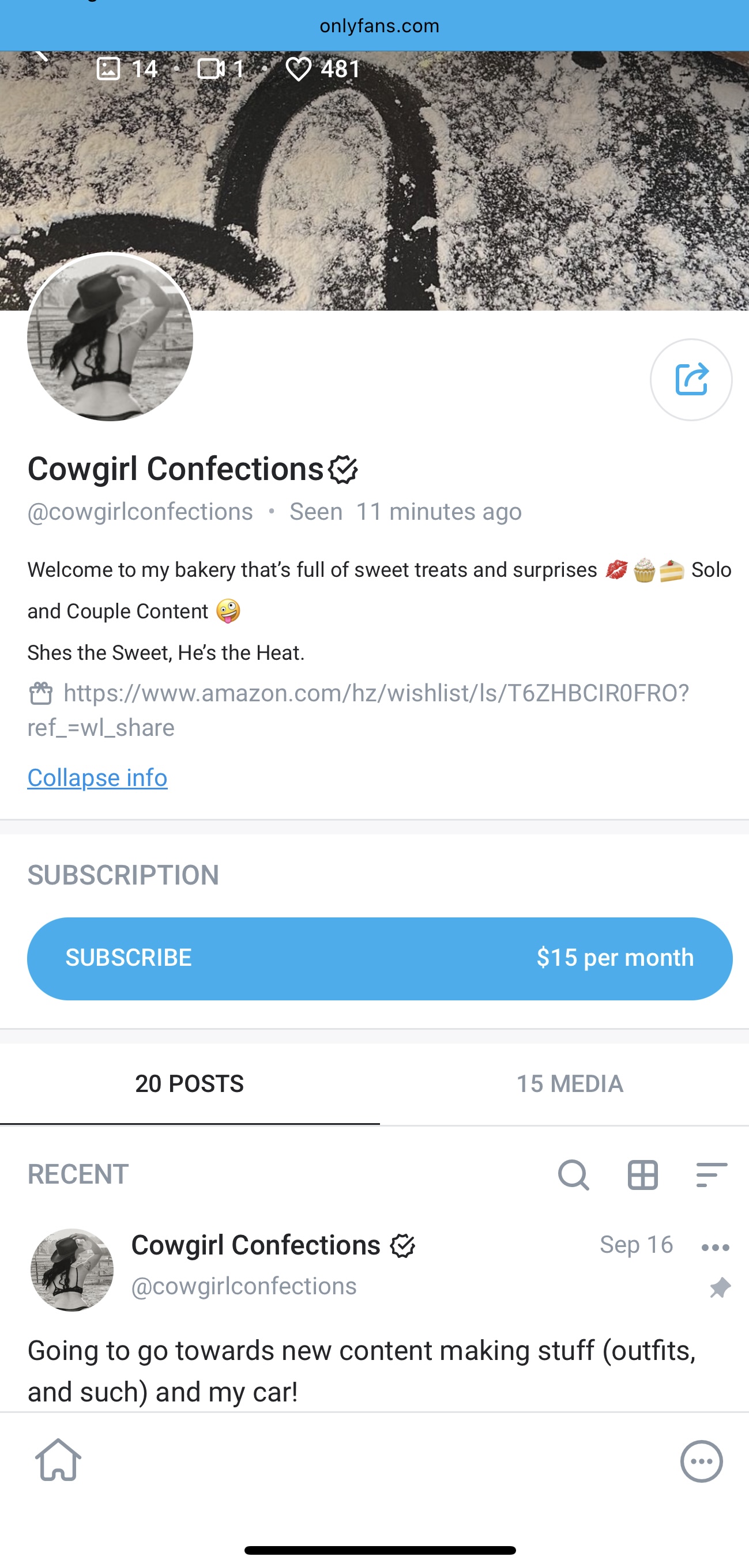Tap the back arrow at top left
Viewport: 749px width, 1568px height.
40,56
